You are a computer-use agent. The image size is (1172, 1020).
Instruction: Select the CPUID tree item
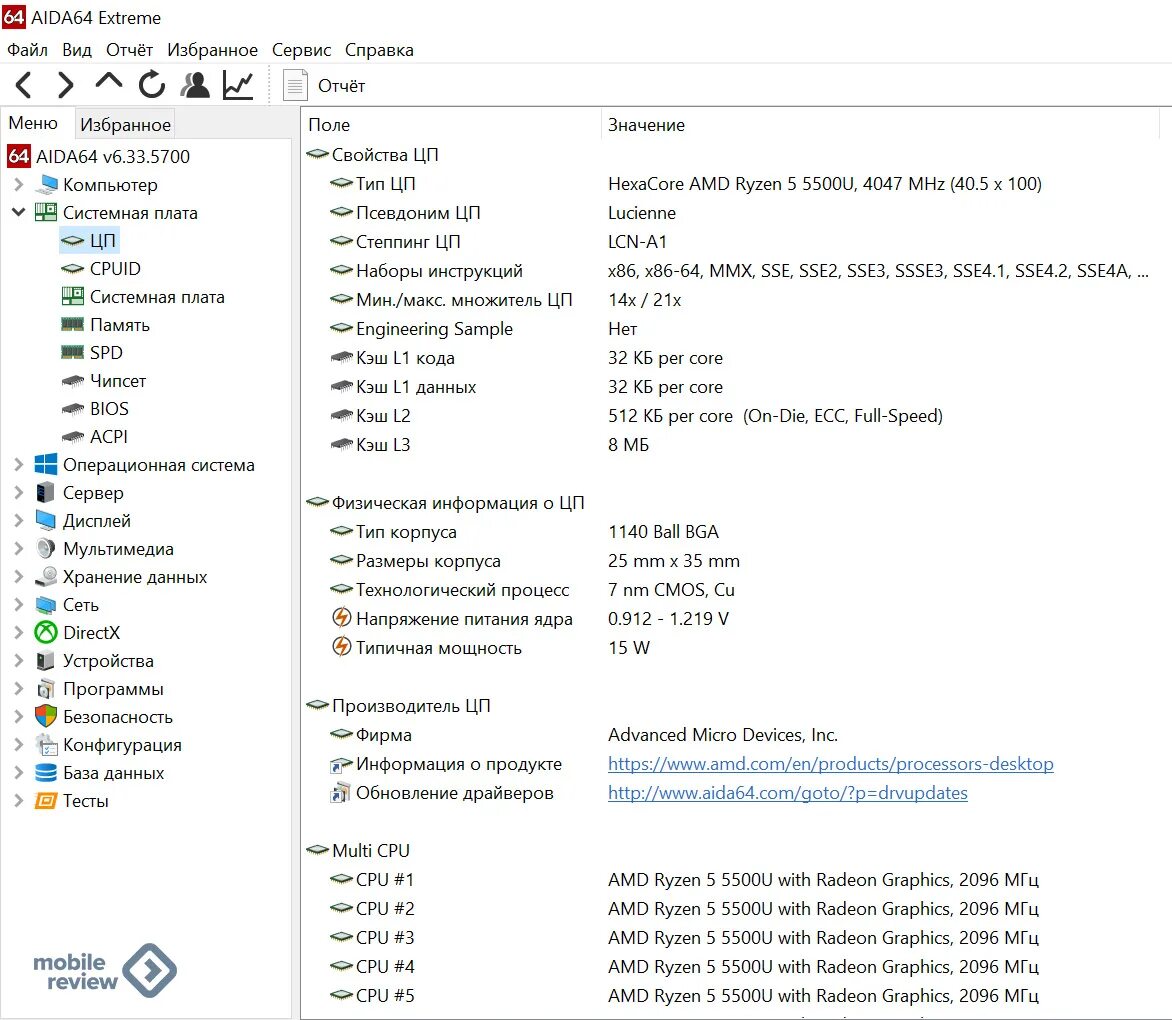click(x=115, y=268)
